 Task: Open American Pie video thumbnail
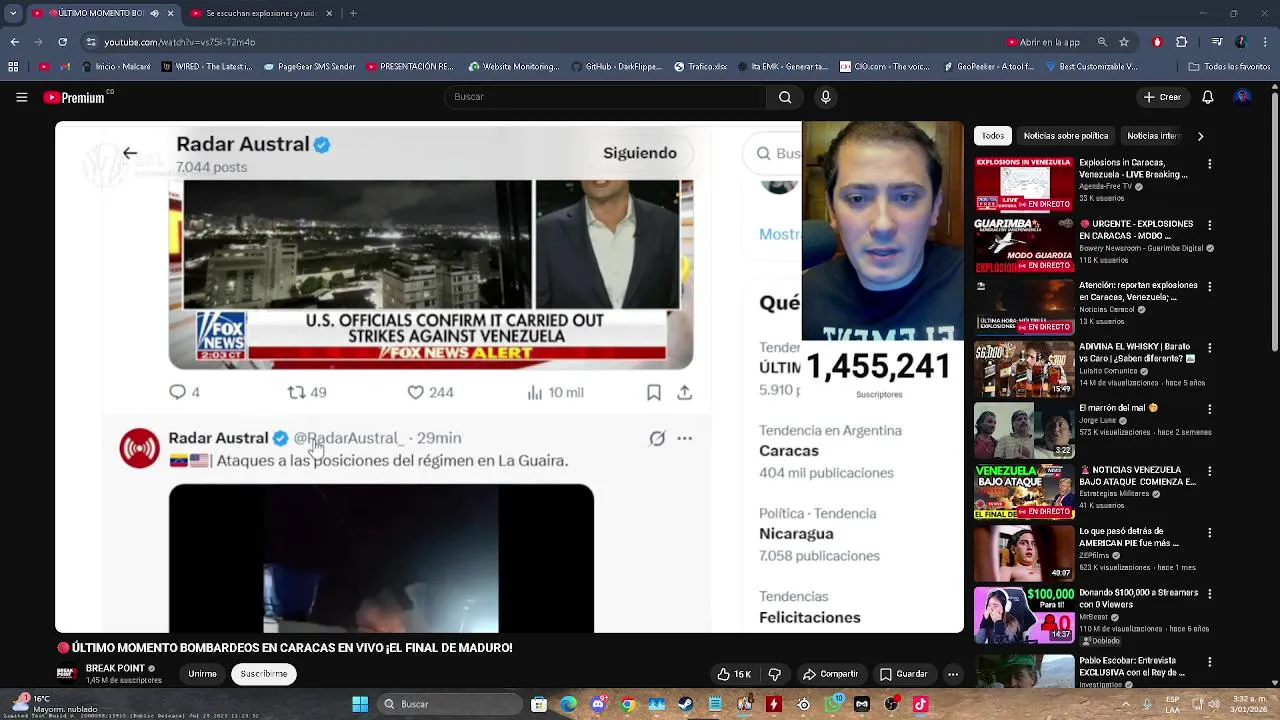(x=1024, y=554)
